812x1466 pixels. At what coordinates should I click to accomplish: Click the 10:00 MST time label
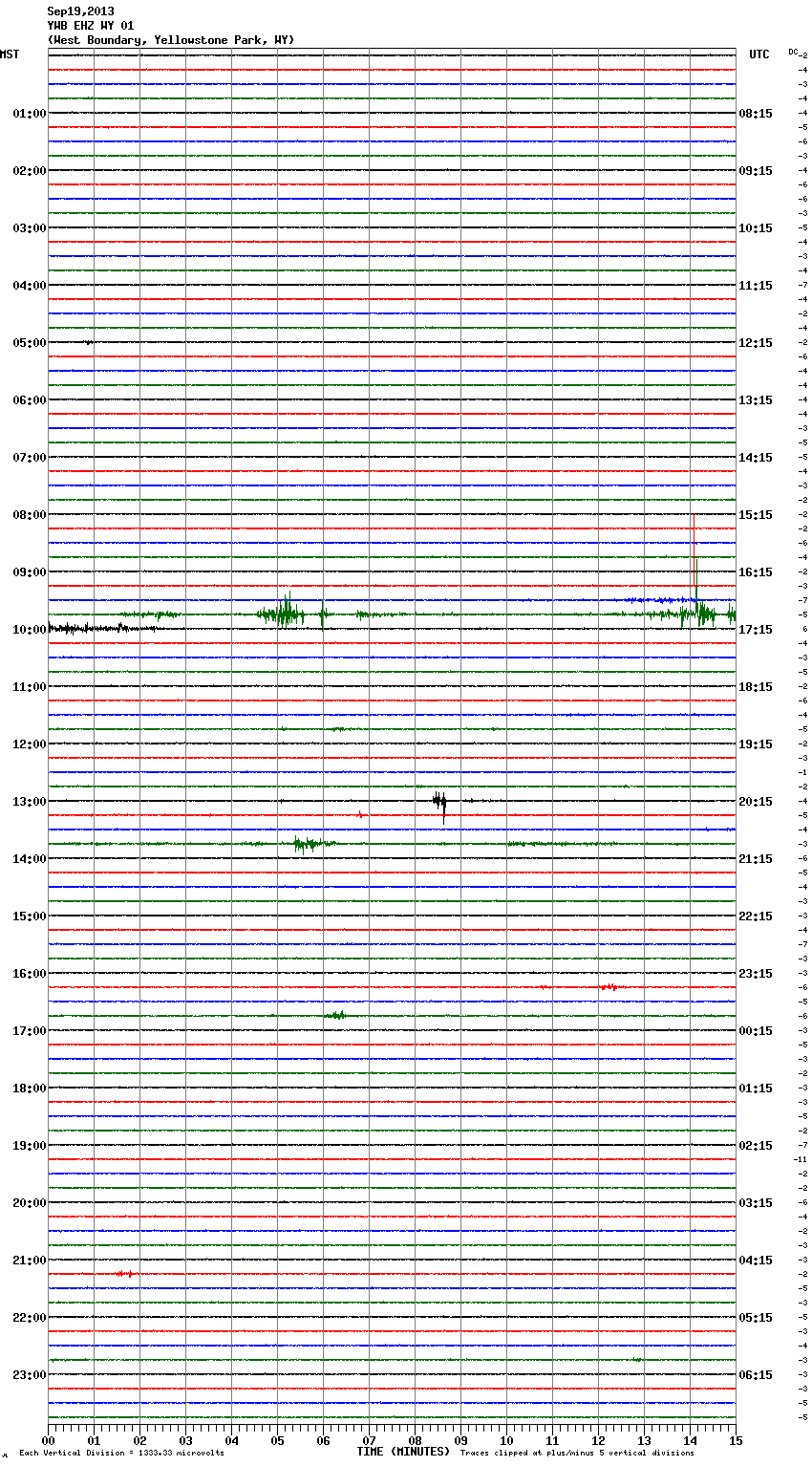tap(29, 630)
